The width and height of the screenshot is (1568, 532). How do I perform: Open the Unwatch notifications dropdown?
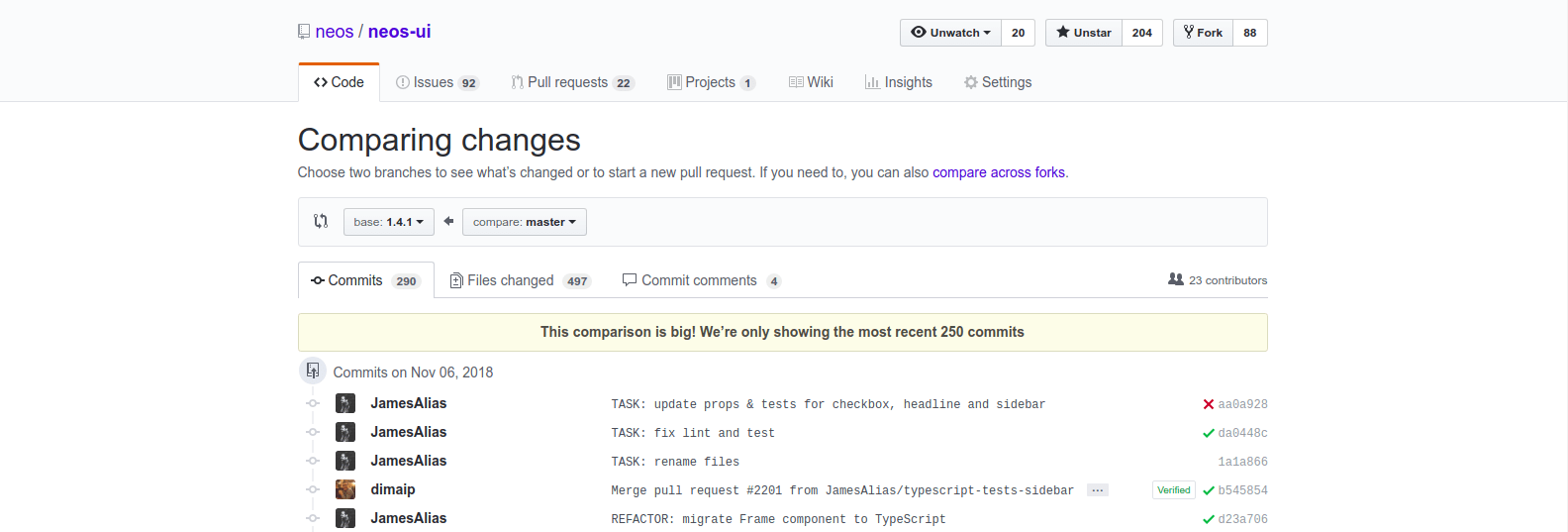click(950, 33)
